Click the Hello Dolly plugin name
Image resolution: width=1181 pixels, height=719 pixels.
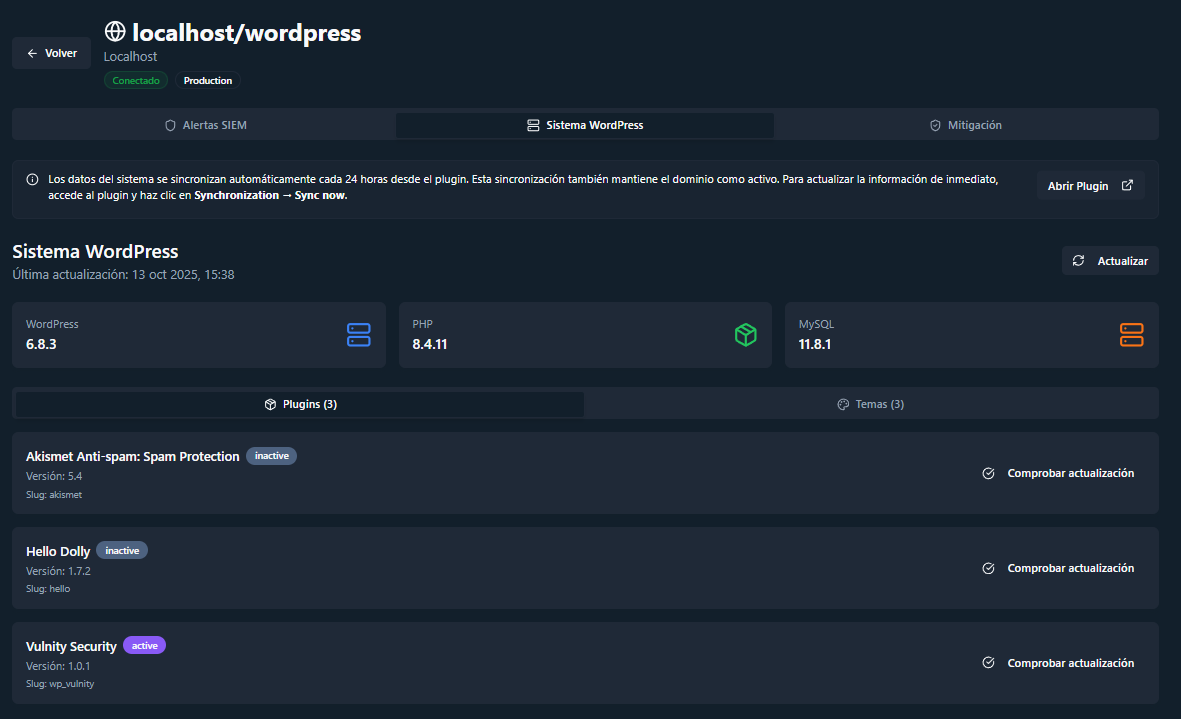coord(58,551)
